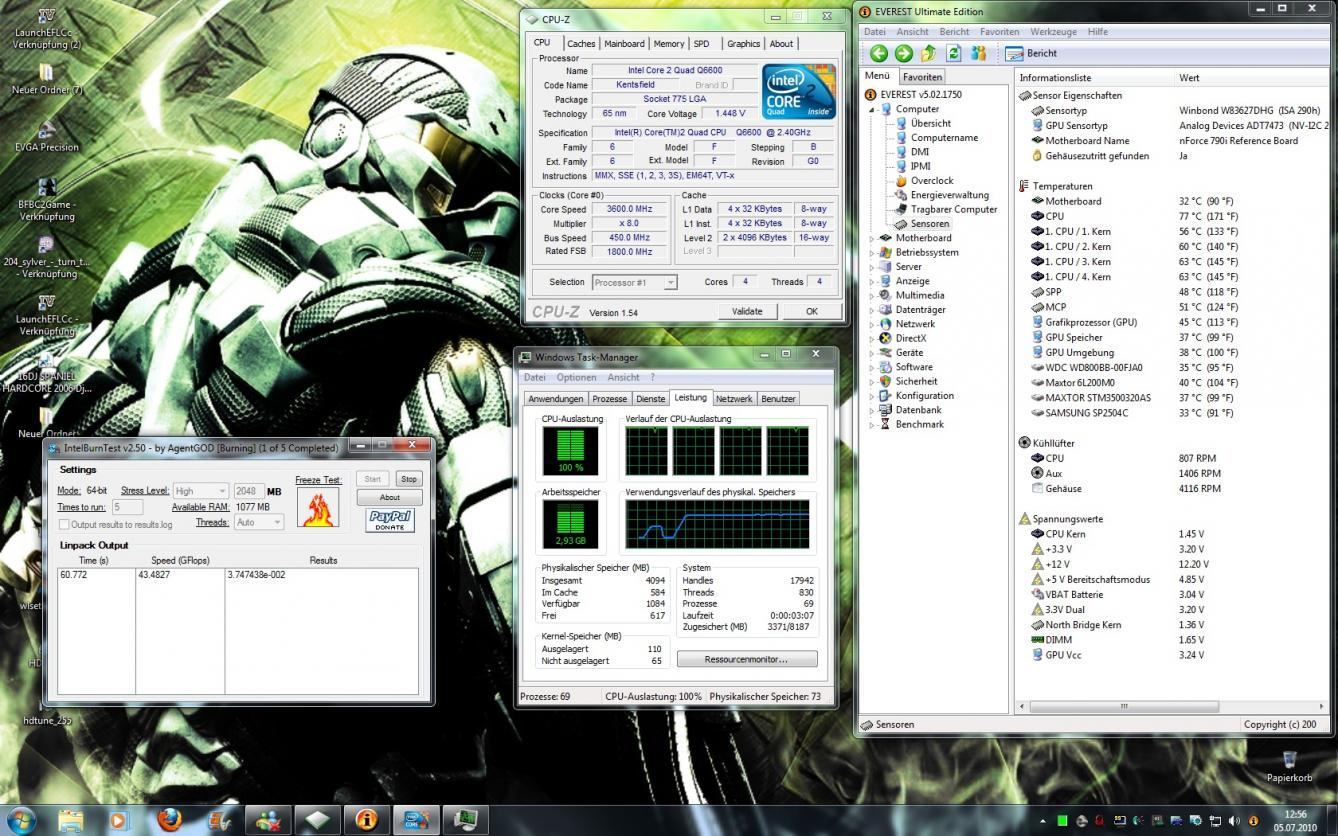
Task: Click the EVEREST up-level arrow icon
Action: tap(929, 54)
